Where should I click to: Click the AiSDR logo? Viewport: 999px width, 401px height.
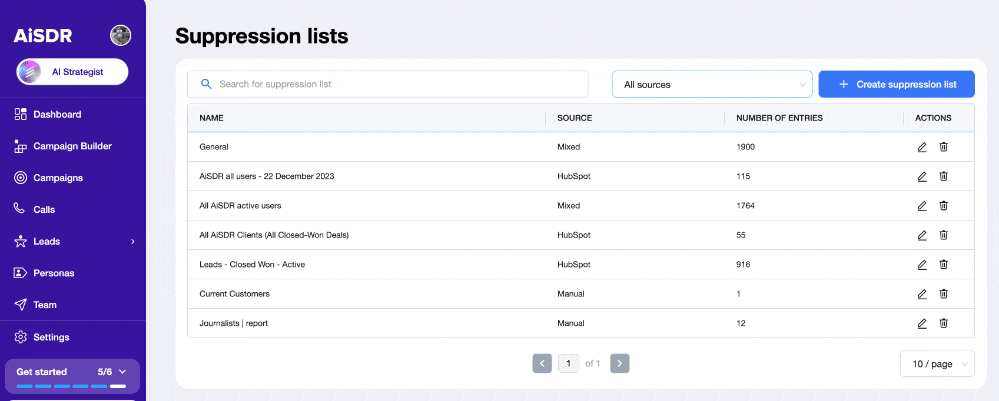(x=43, y=36)
